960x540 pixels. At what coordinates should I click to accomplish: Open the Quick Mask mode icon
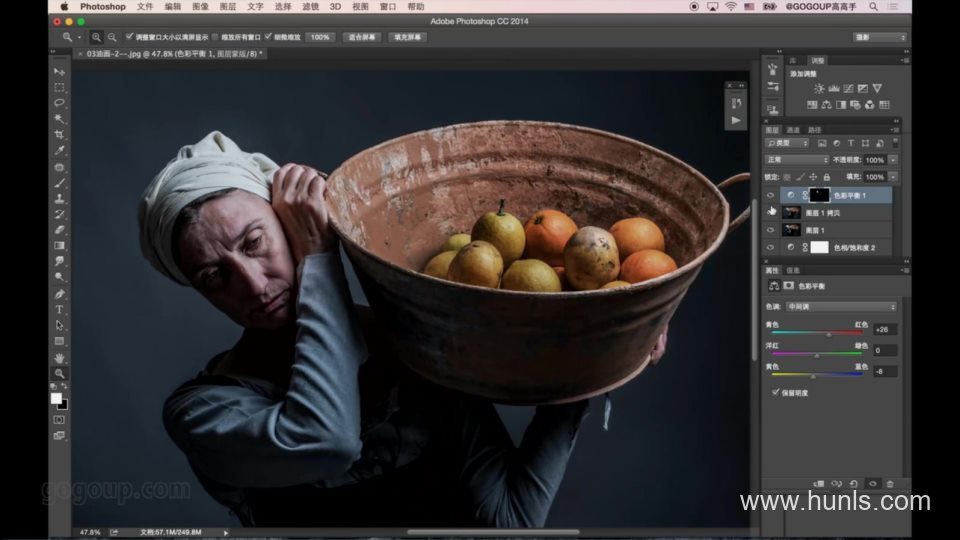click(x=59, y=420)
